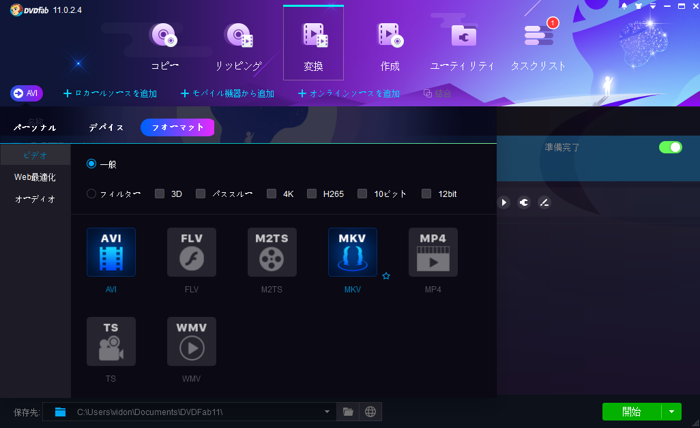Open advanced settings wrench icon

[x=524, y=203]
